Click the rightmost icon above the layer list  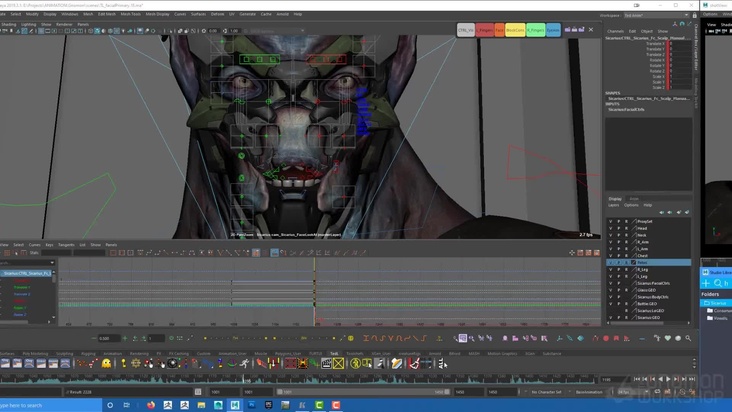pyautogui.click(x=687, y=212)
